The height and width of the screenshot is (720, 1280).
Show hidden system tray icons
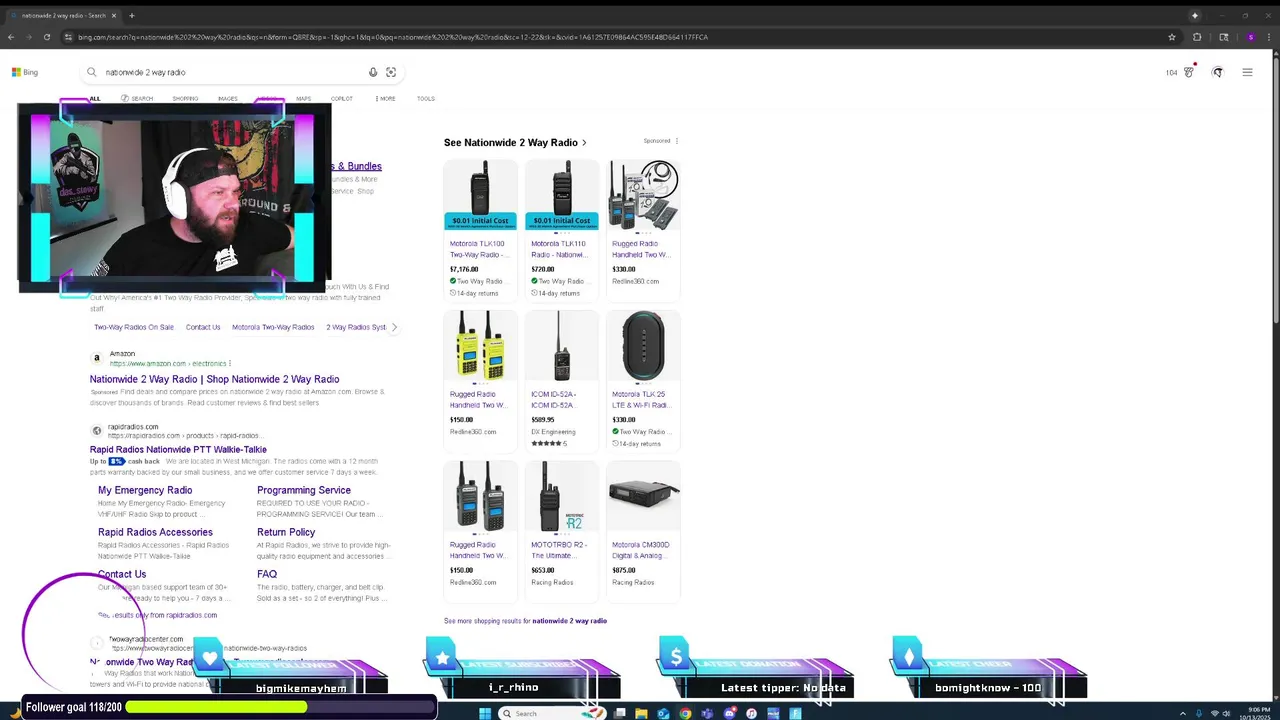pyautogui.click(x=1183, y=713)
